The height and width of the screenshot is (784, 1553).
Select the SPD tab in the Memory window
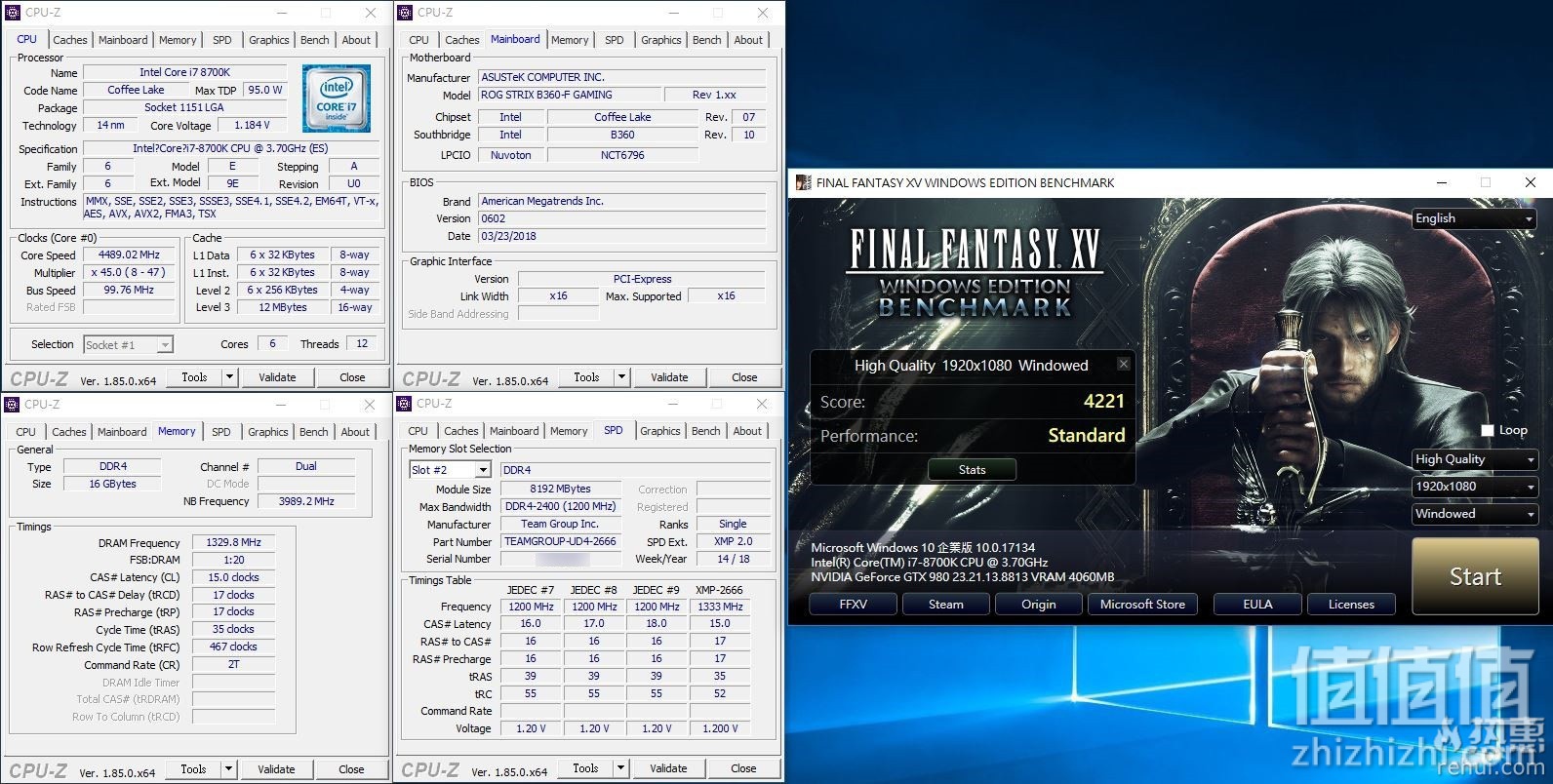pyautogui.click(x=221, y=432)
